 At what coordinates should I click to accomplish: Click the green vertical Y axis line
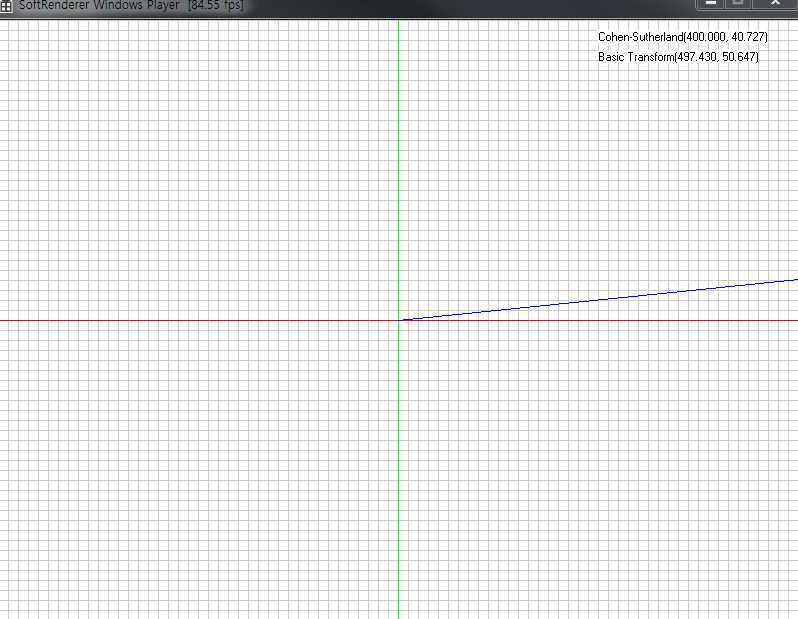click(398, 319)
